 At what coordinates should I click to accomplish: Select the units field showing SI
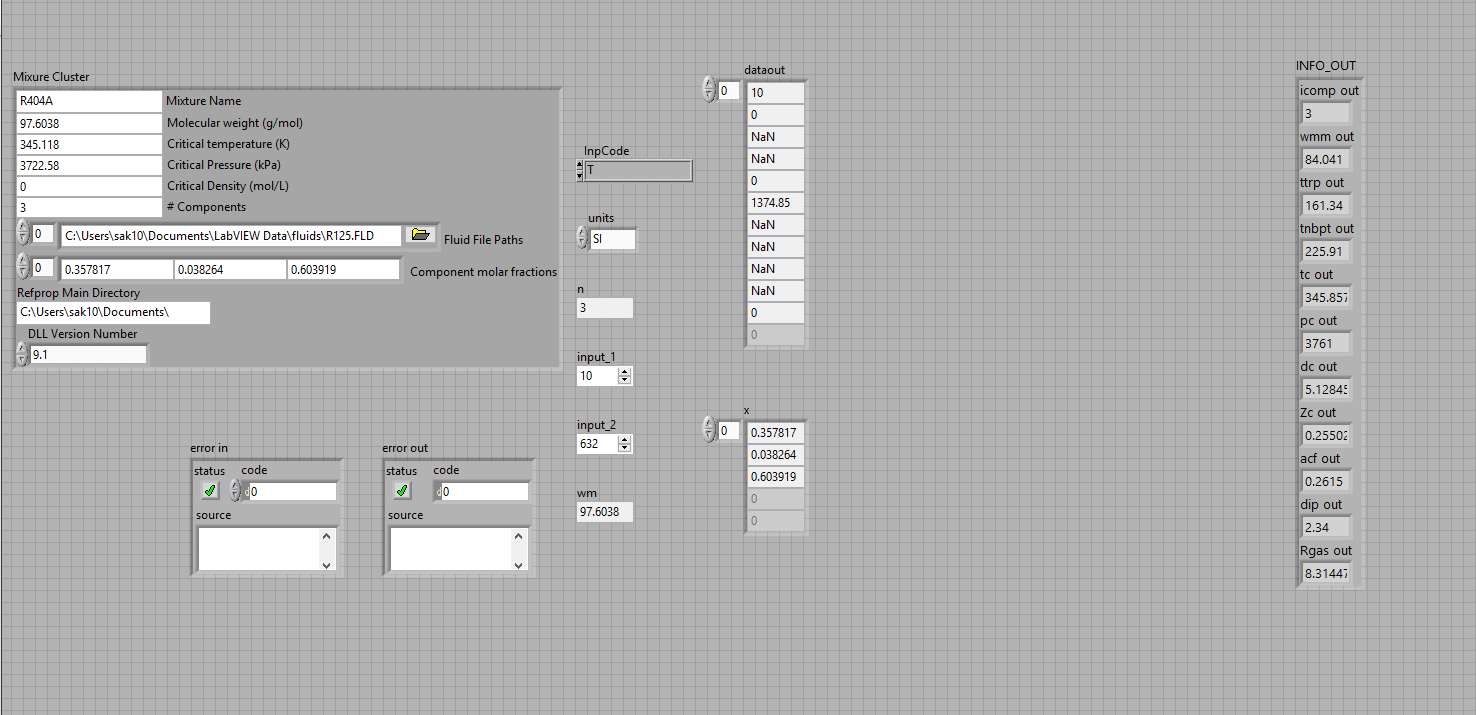click(612, 239)
